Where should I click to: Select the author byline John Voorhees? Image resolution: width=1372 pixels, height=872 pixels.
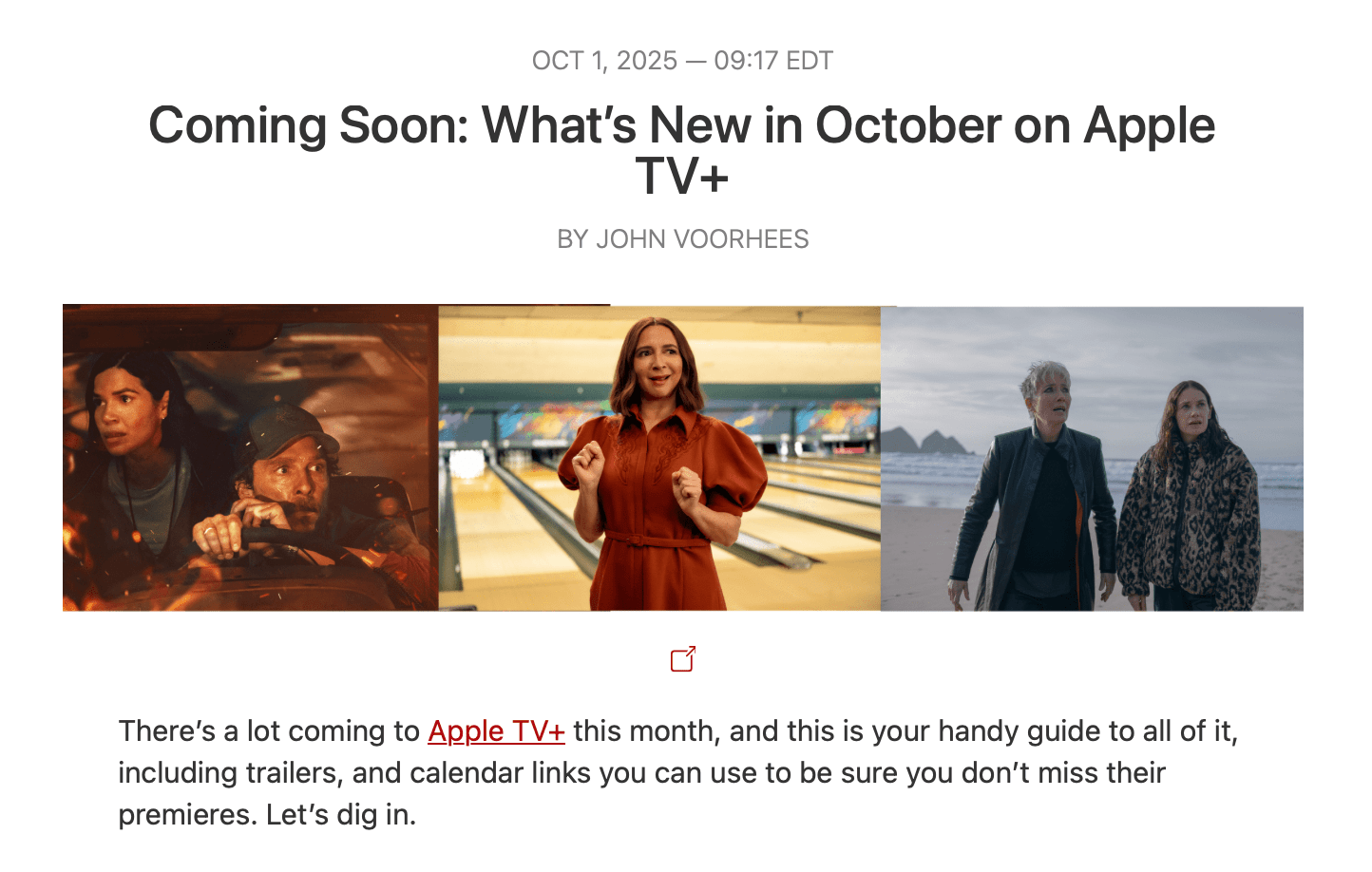coord(683,239)
